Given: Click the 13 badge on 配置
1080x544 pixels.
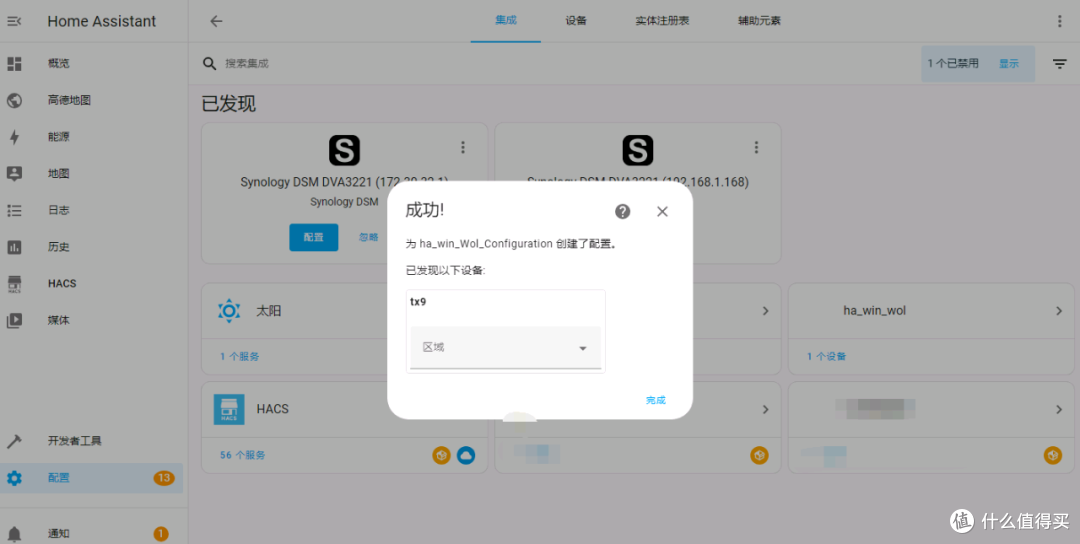Looking at the screenshot, I should pyautogui.click(x=163, y=478).
